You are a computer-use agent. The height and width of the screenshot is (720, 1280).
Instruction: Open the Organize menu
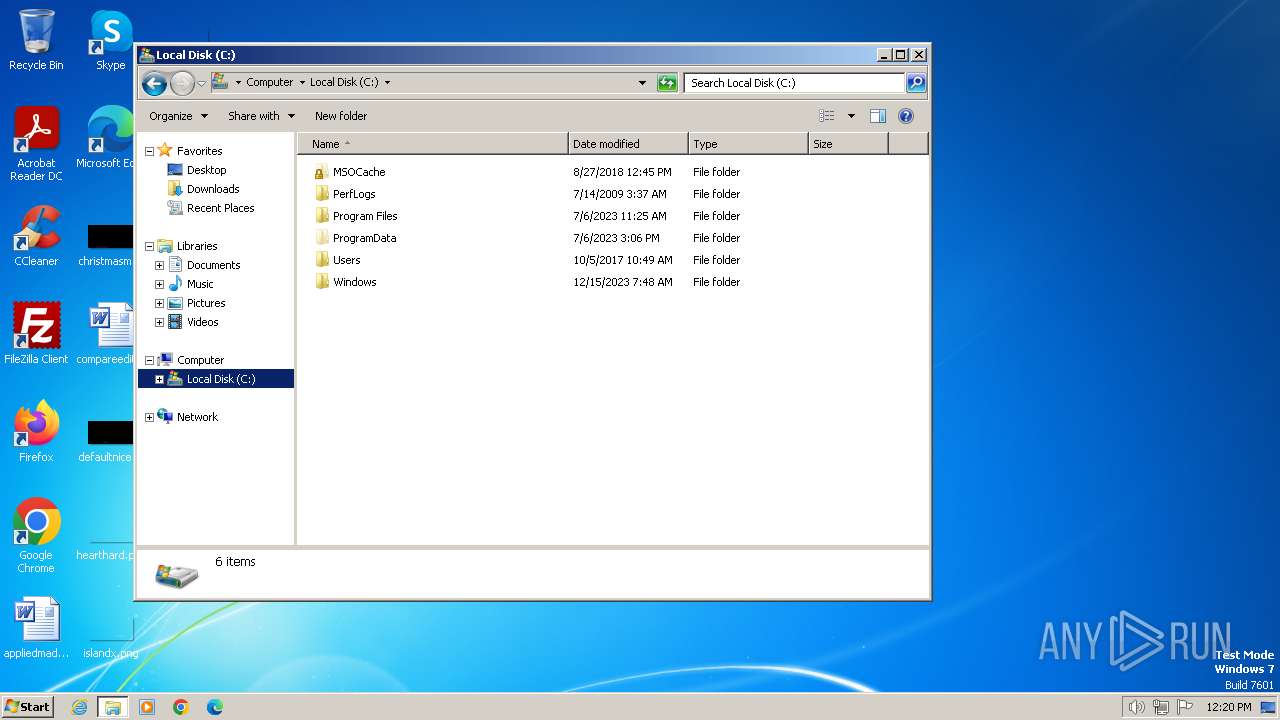point(179,116)
